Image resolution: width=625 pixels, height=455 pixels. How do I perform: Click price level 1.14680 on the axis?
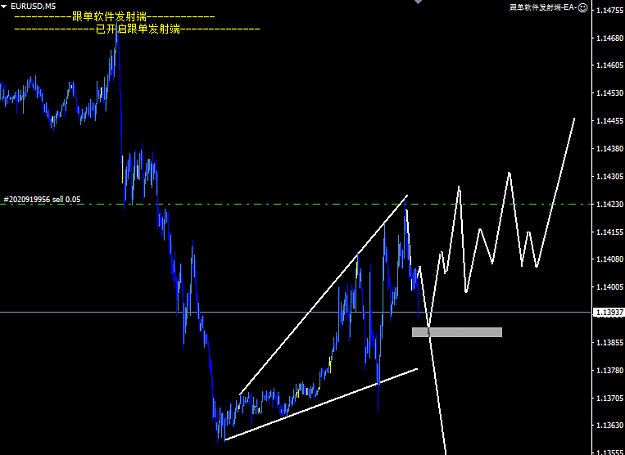point(609,38)
